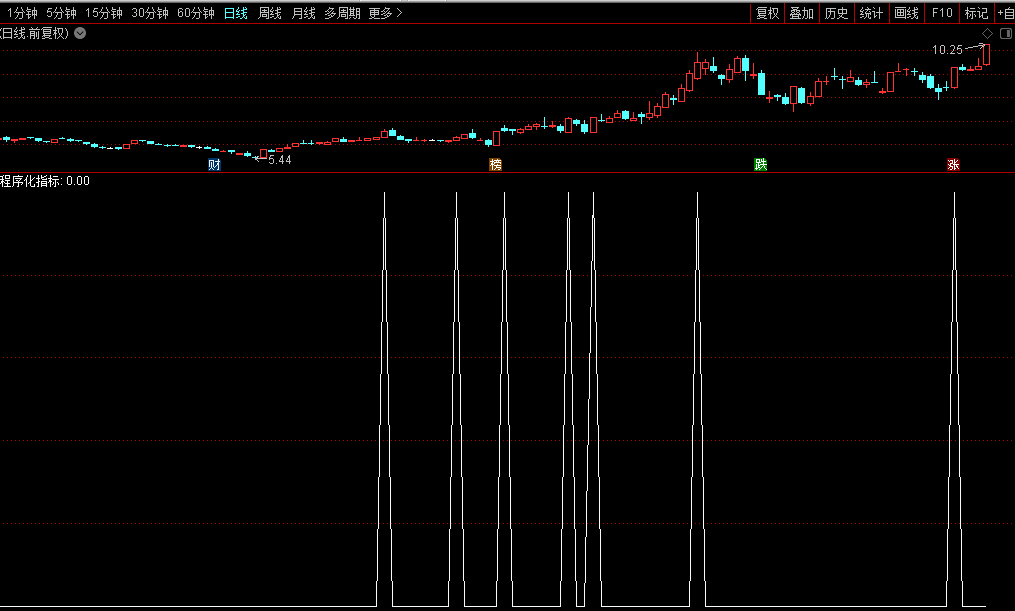Click the F10 company info button
Screen dimensions: 1015x611
[x=941, y=13]
